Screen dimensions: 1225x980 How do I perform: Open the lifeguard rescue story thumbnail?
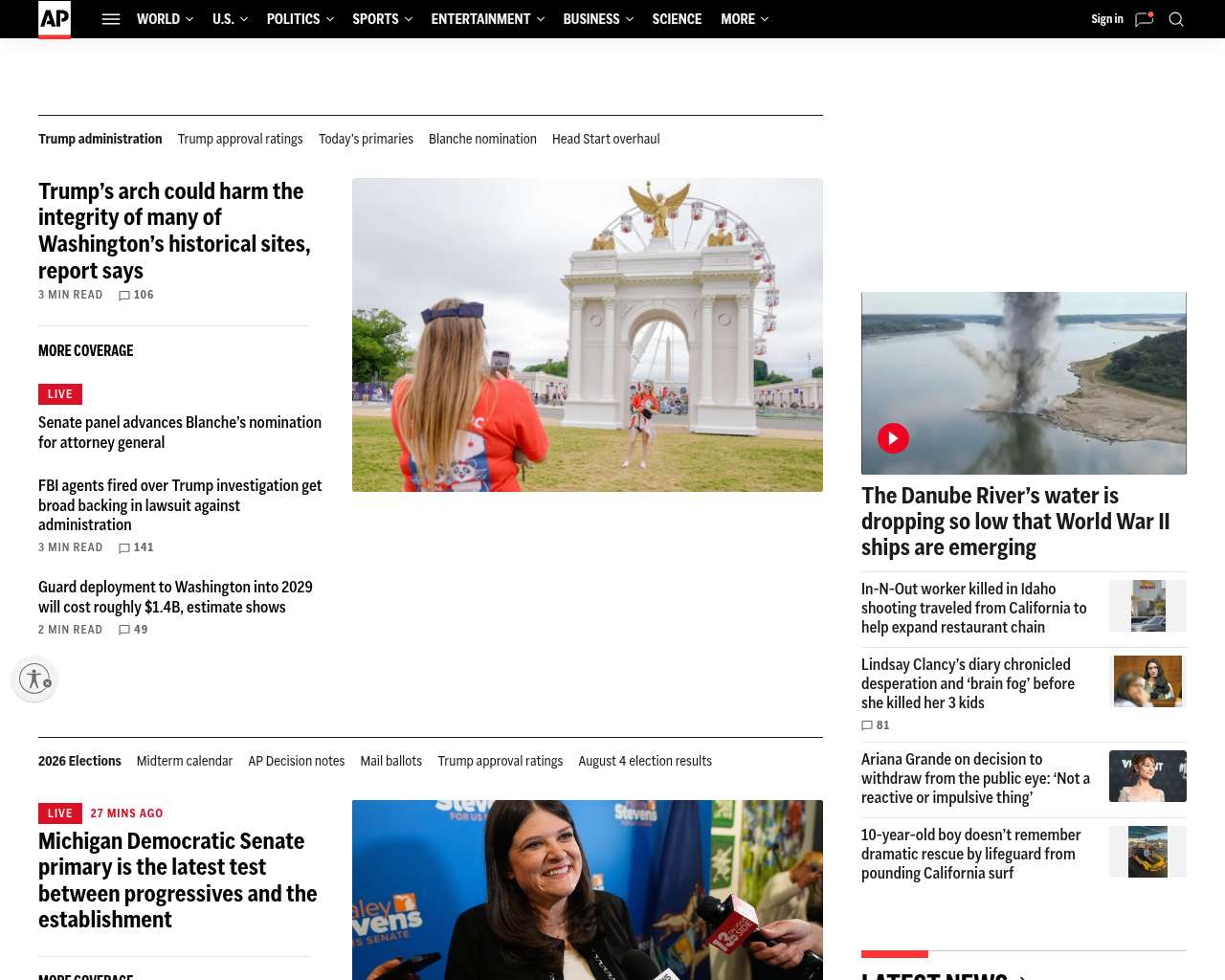1147,852
